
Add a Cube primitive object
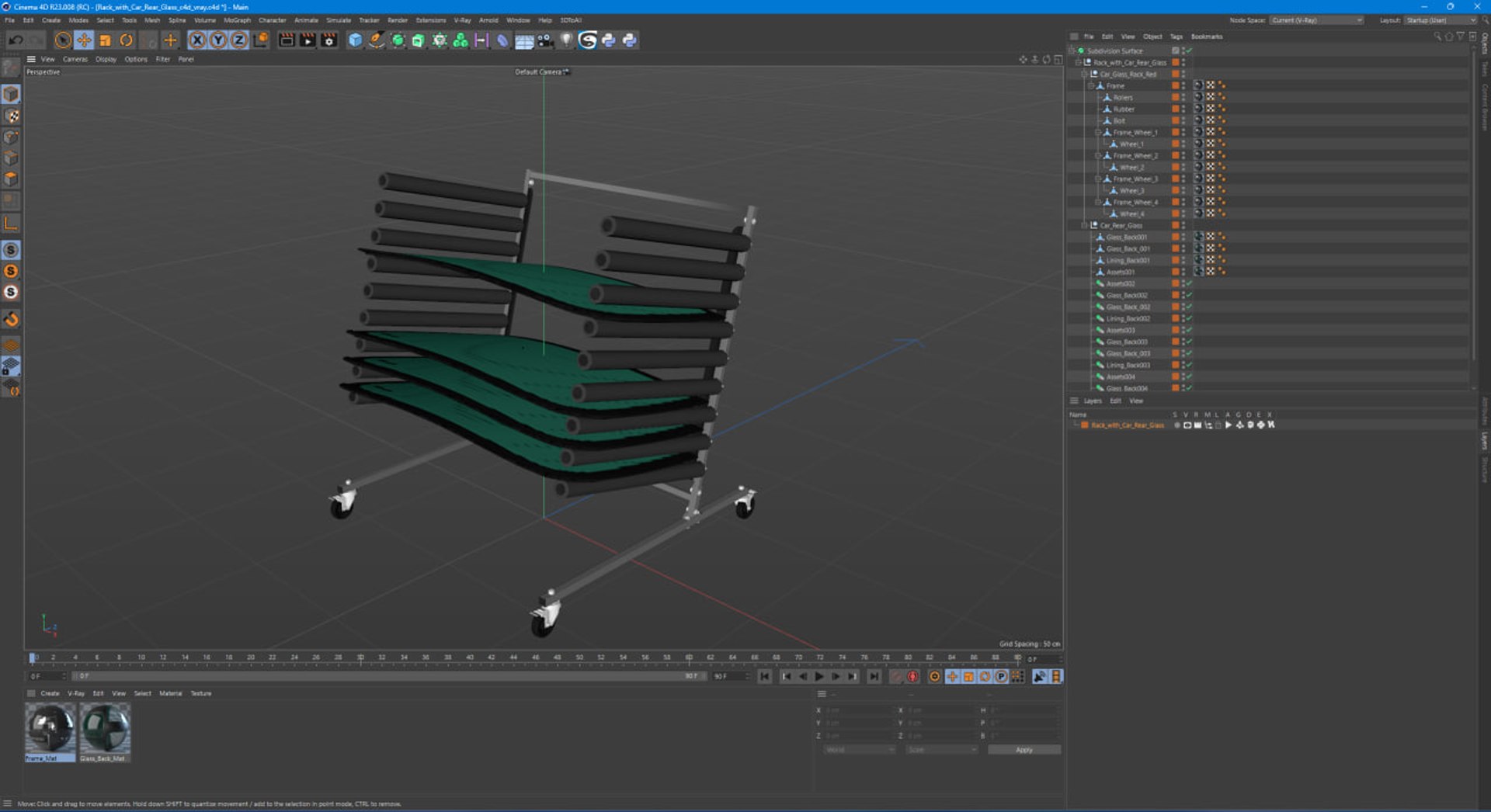coord(355,40)
